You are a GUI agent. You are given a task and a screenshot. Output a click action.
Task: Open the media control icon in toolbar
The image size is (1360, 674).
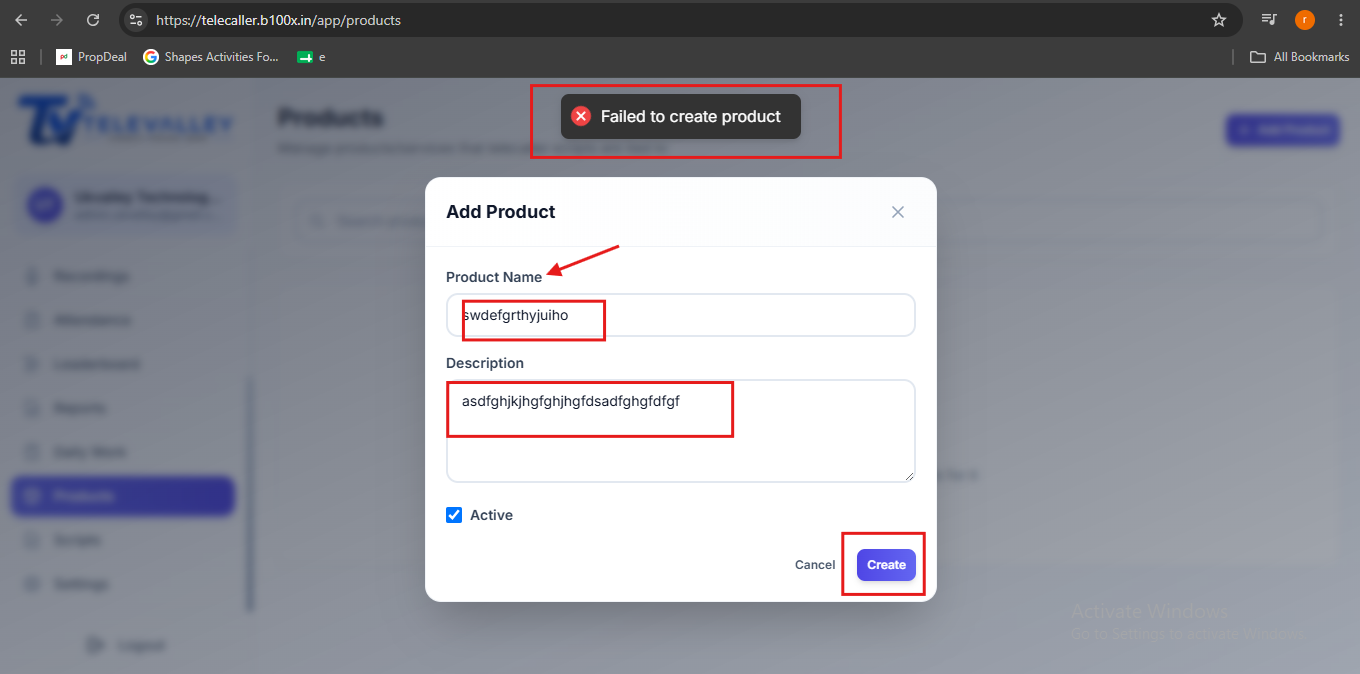click(x=1268, y=20)
